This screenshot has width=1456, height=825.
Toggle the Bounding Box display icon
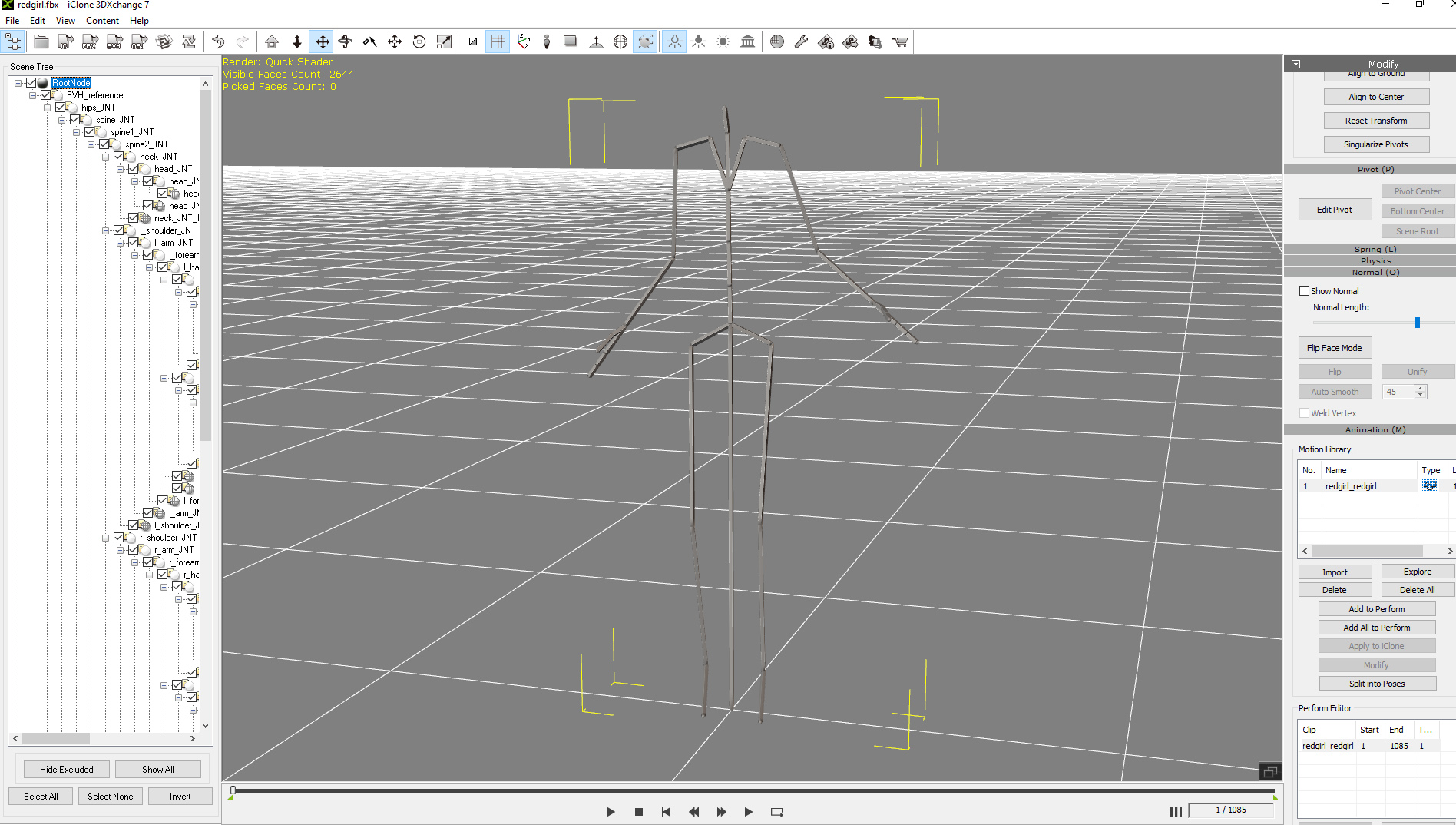click(x=646, y=42)
